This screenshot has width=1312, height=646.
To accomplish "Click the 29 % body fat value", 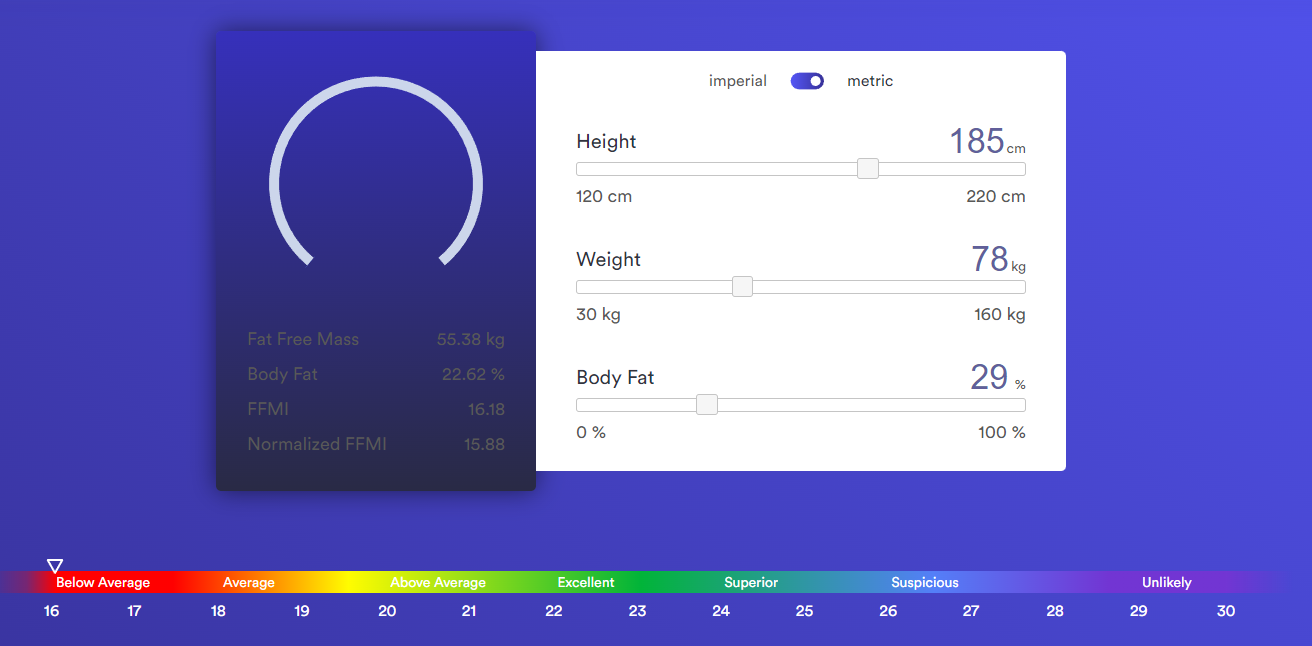I will [998, 377].
